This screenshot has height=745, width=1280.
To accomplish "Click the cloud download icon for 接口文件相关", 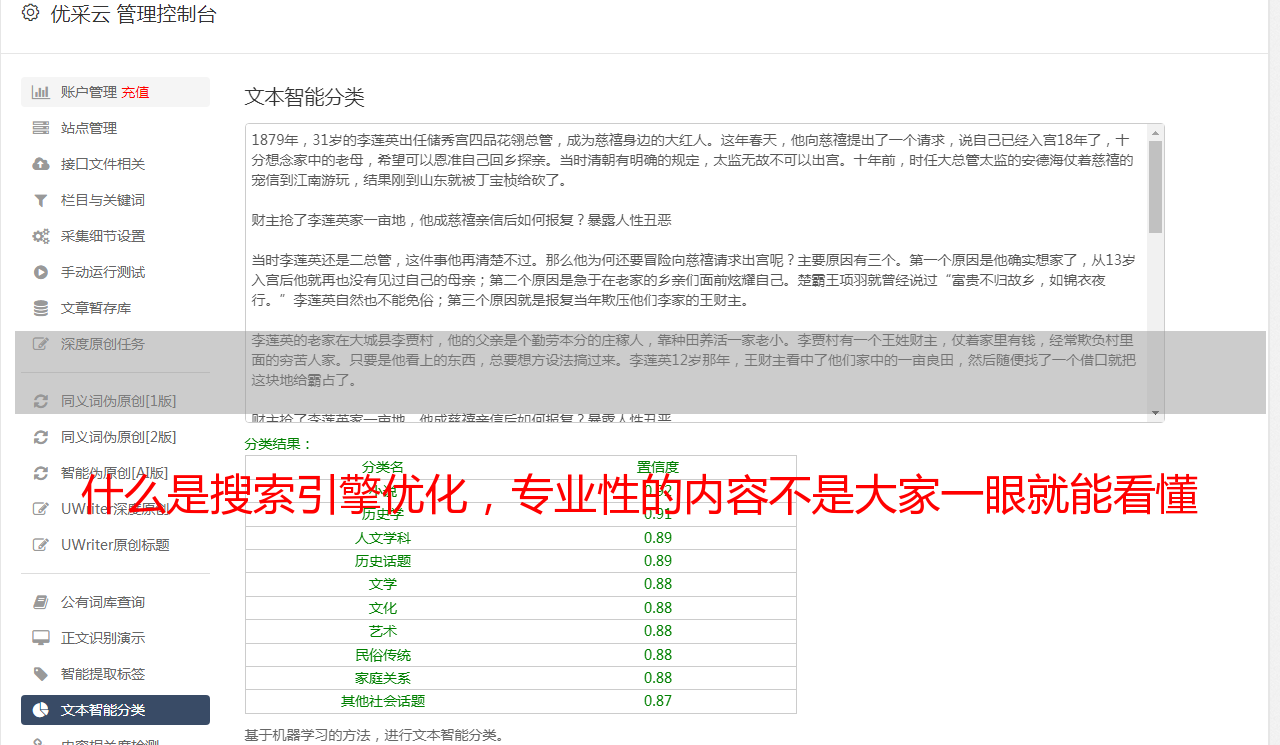I will click(x=41, y=164).
